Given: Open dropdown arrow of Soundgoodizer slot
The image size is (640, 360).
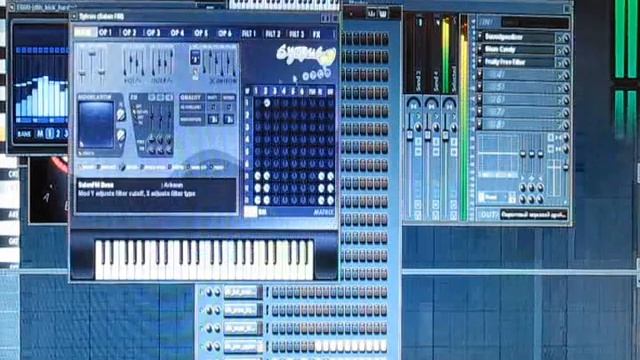Looking at the screenshot, I should pos(480,37).
